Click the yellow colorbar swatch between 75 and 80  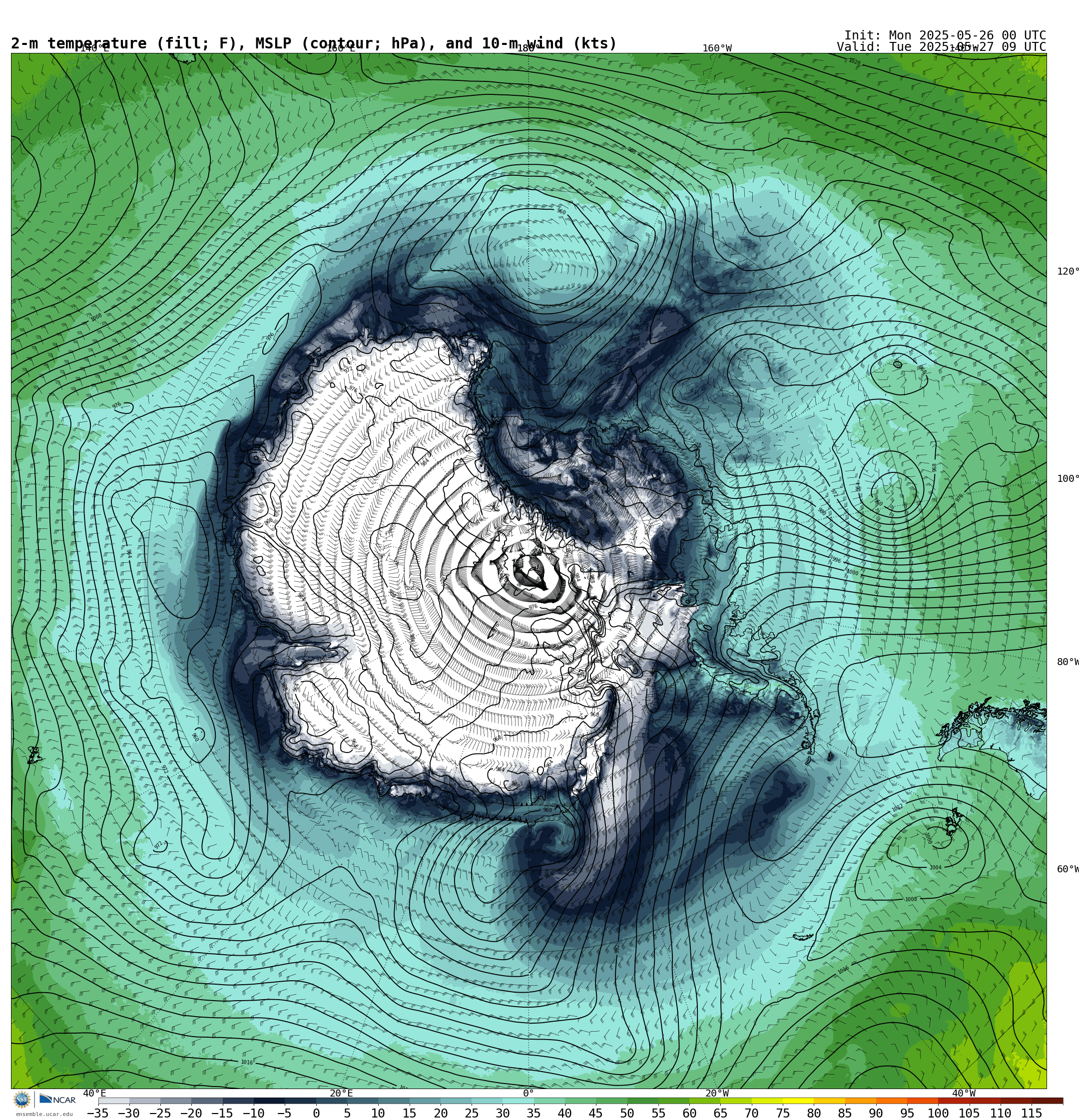(x=798, y=1101)
